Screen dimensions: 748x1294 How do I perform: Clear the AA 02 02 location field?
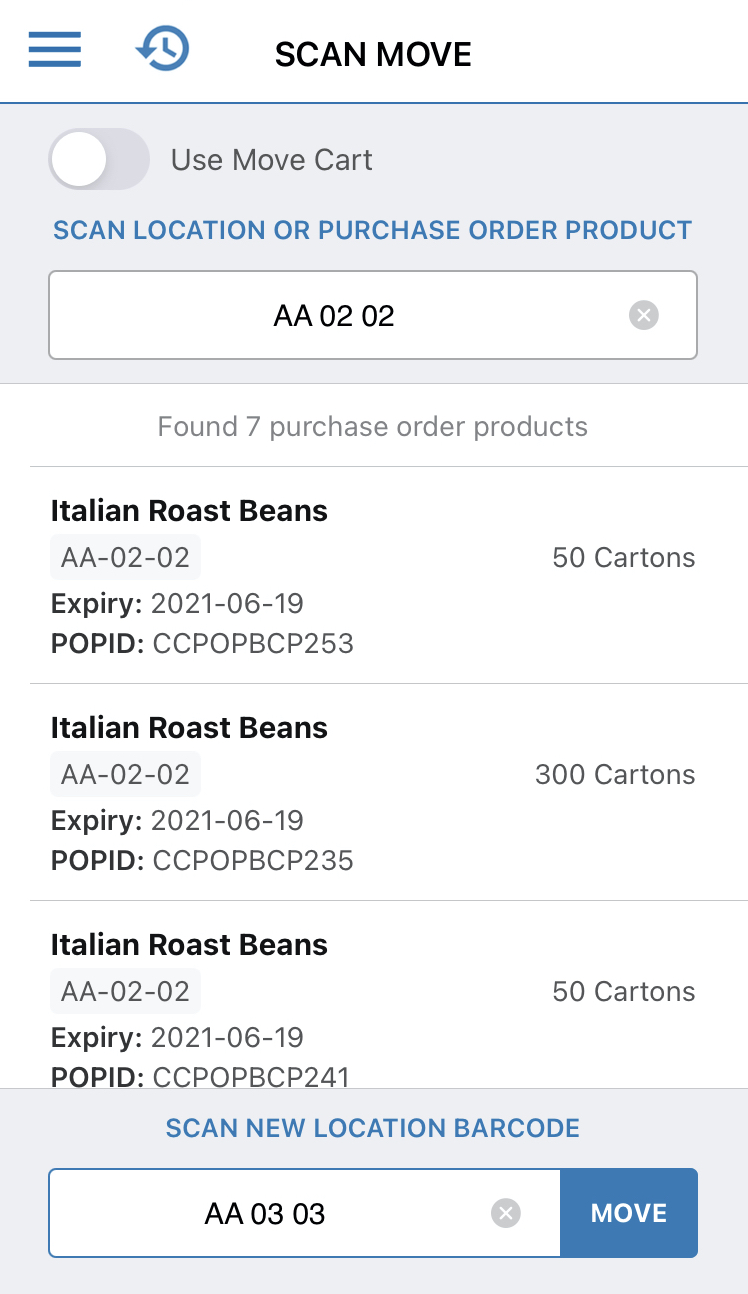[x=644, y=316]
